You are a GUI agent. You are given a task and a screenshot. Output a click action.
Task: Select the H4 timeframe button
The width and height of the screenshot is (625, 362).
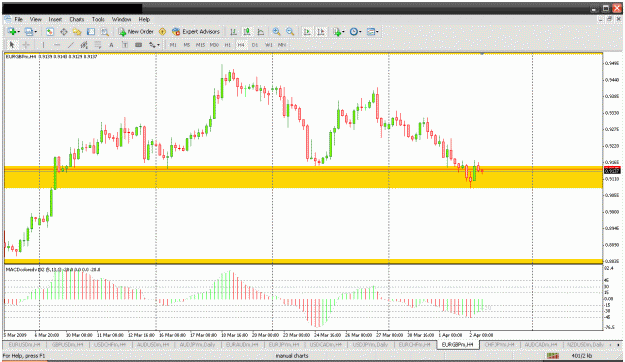tap(241, 45)
